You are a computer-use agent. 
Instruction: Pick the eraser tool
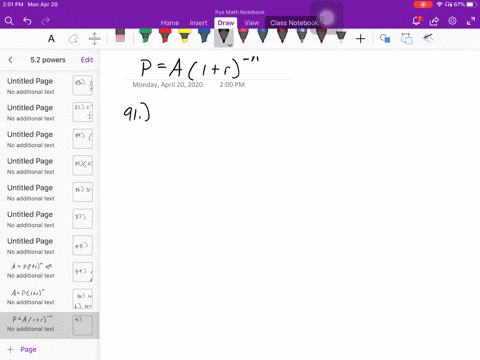click(120, 36)
